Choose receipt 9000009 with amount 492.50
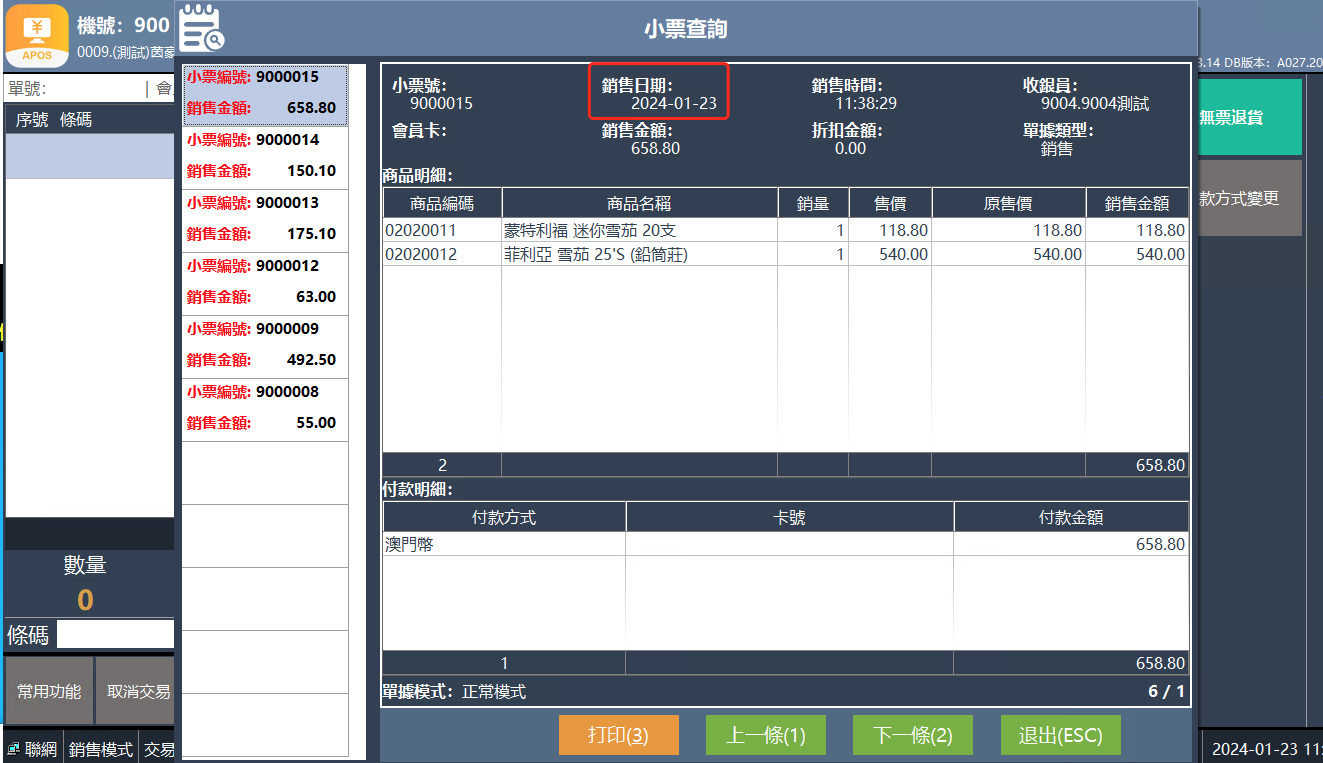This screenshot has height=763, width=1323. coord(265,346)
